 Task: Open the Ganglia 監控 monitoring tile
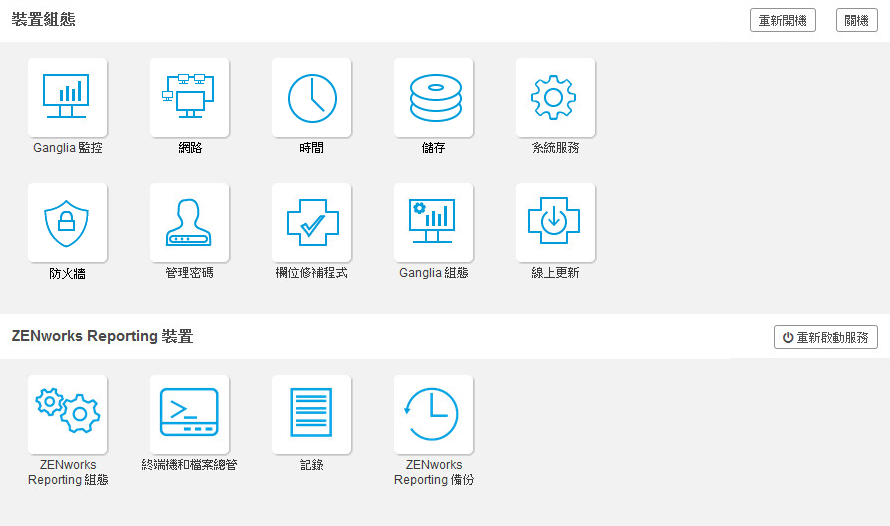(68, 98)
